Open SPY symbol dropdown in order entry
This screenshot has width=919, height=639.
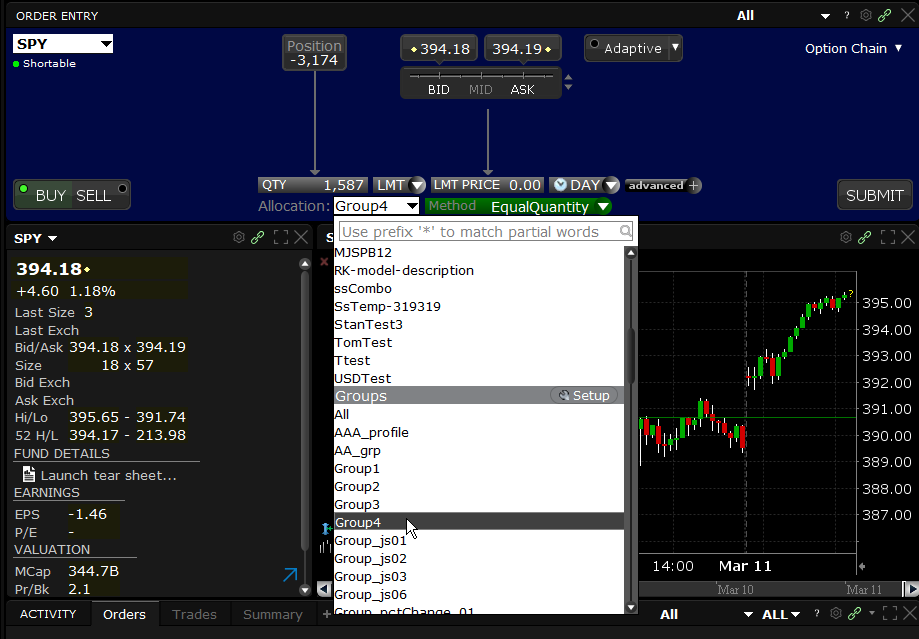click(x=105, y=44)
